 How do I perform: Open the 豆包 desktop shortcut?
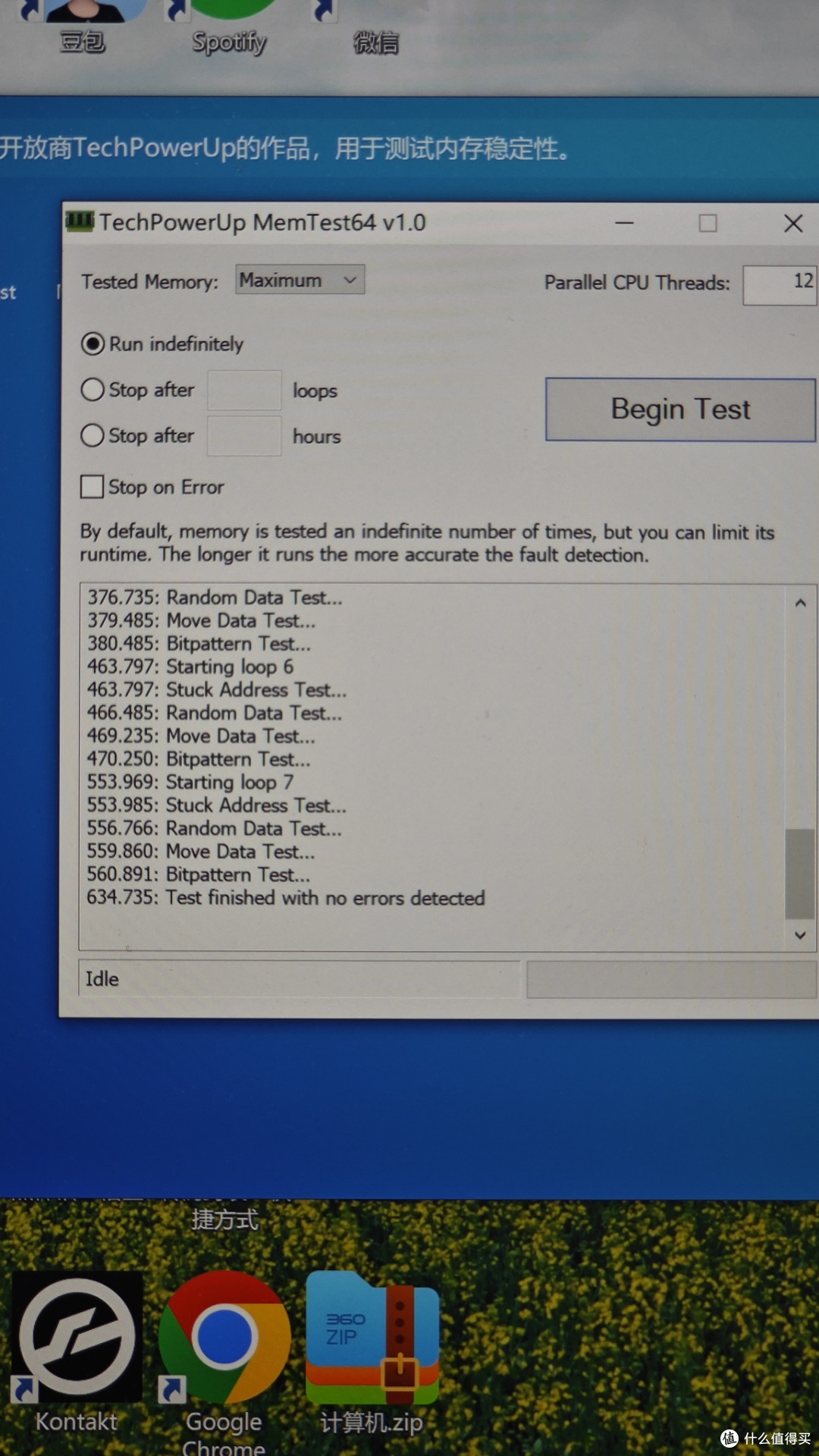coord(83,27)
